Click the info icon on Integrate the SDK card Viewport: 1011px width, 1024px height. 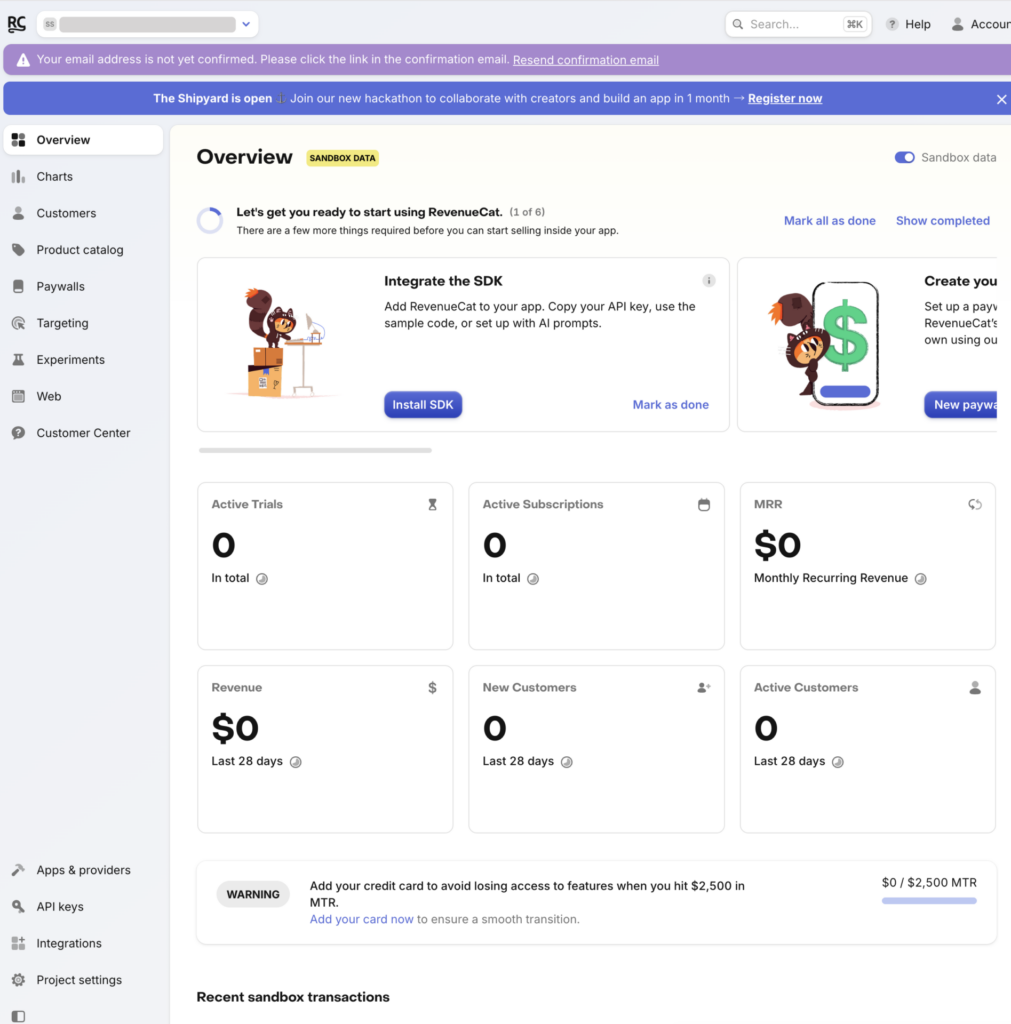click(709, 281)
